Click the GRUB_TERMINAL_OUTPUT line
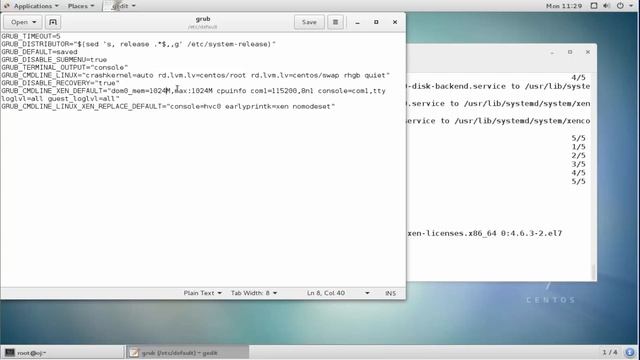The width and height of the screenshot is (640, 360). (64, 67)
